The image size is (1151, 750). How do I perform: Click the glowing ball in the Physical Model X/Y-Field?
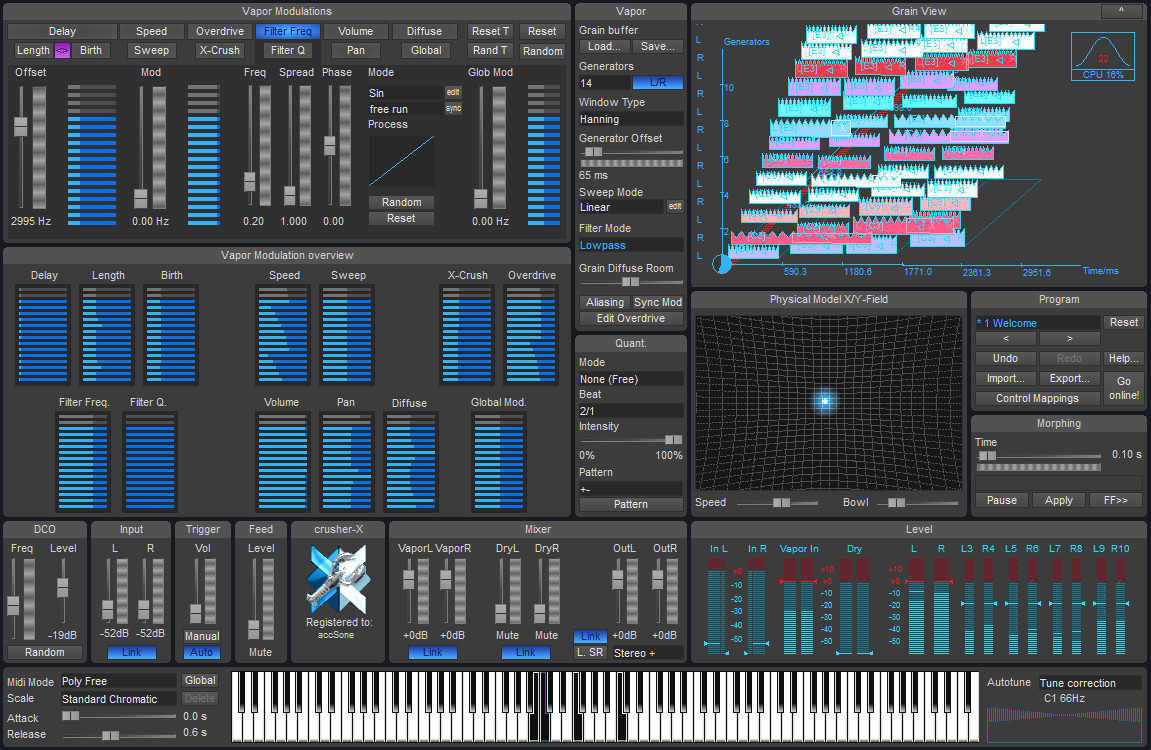[825, 401]
